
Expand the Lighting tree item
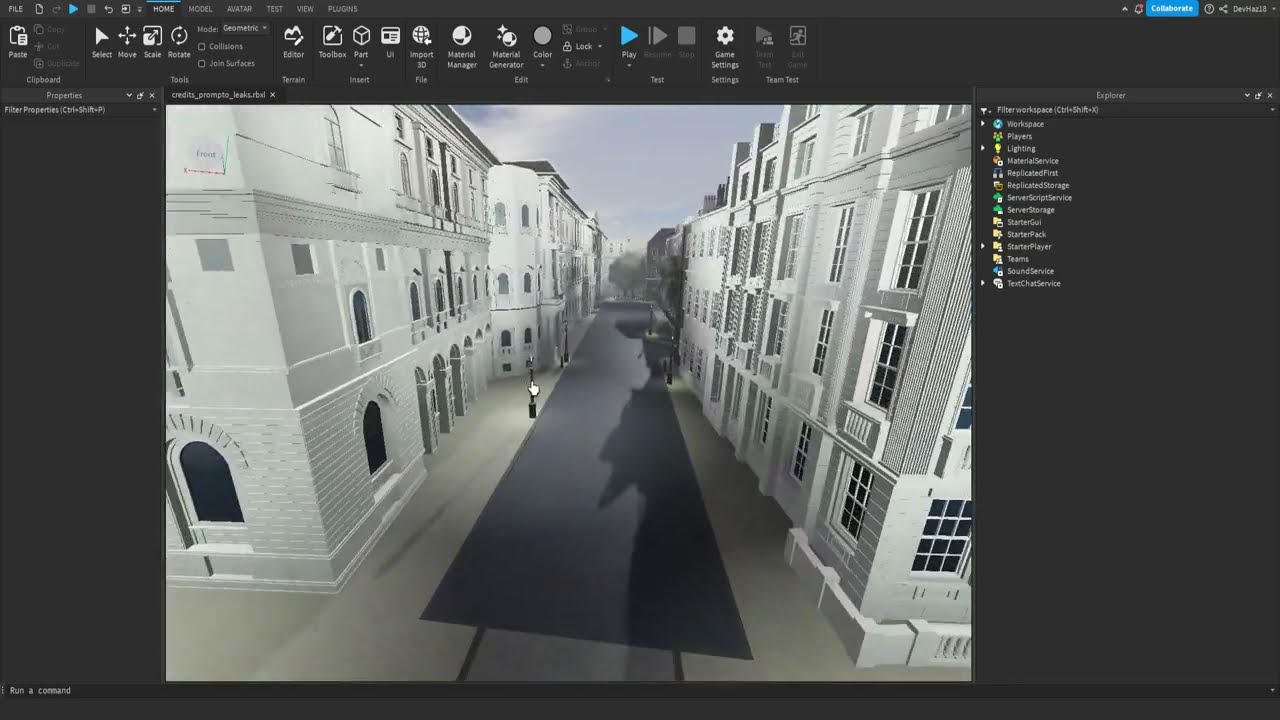click(x=984, y=149)
